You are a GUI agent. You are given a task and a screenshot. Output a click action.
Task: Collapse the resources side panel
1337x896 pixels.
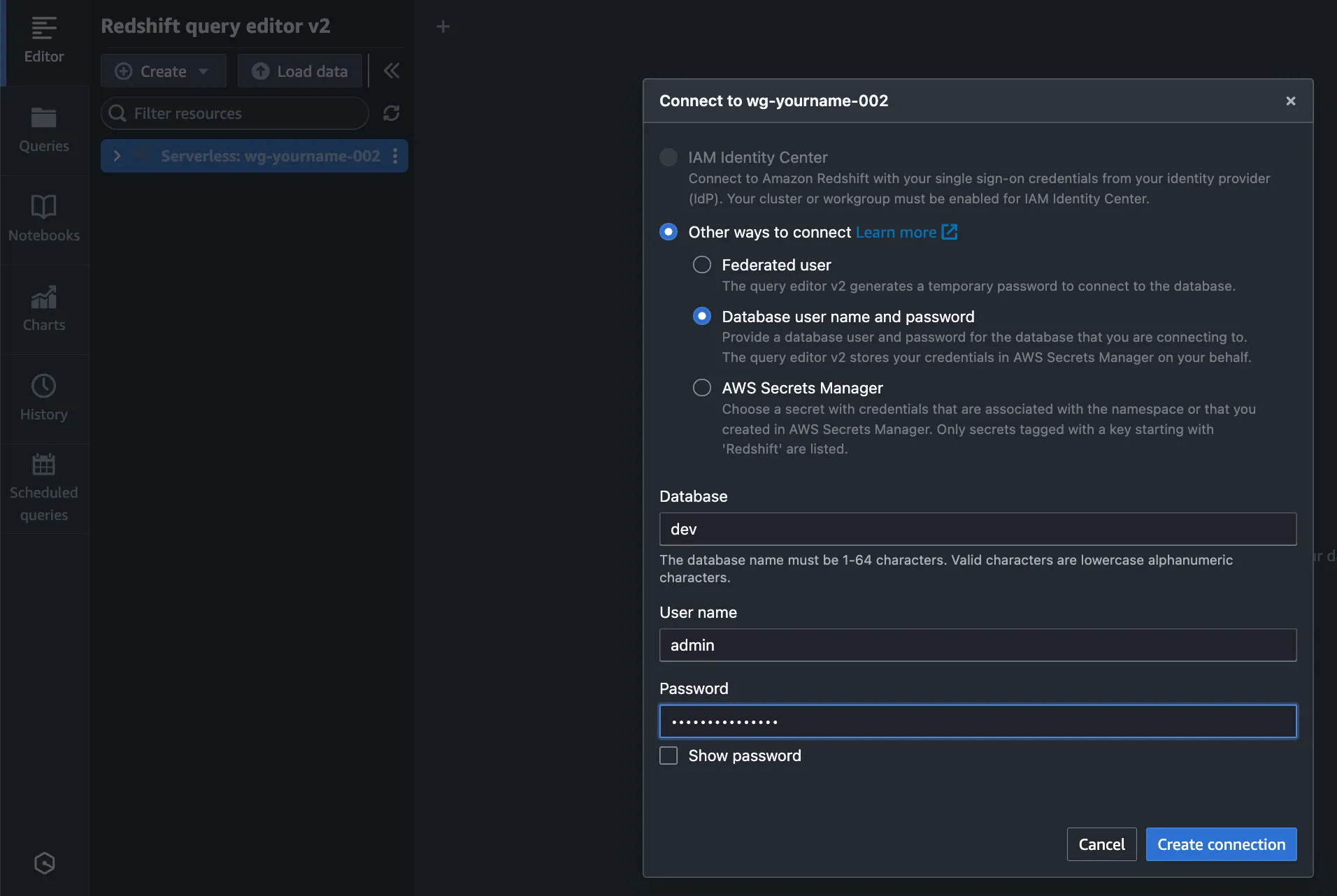pos(392,71)
